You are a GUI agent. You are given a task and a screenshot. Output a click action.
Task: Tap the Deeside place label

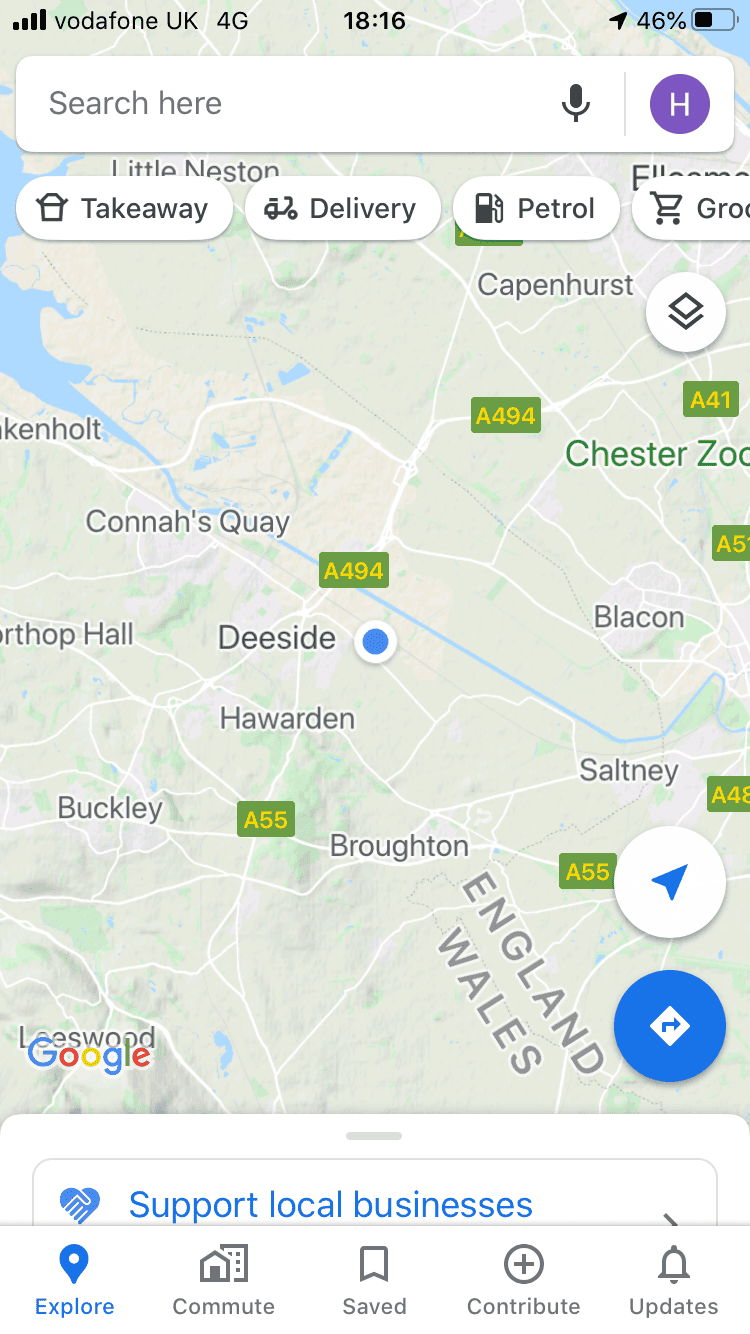[277, 637]
